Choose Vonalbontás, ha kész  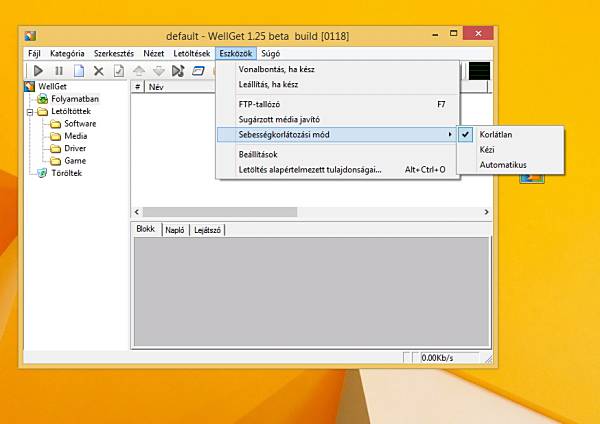(338, 69)
